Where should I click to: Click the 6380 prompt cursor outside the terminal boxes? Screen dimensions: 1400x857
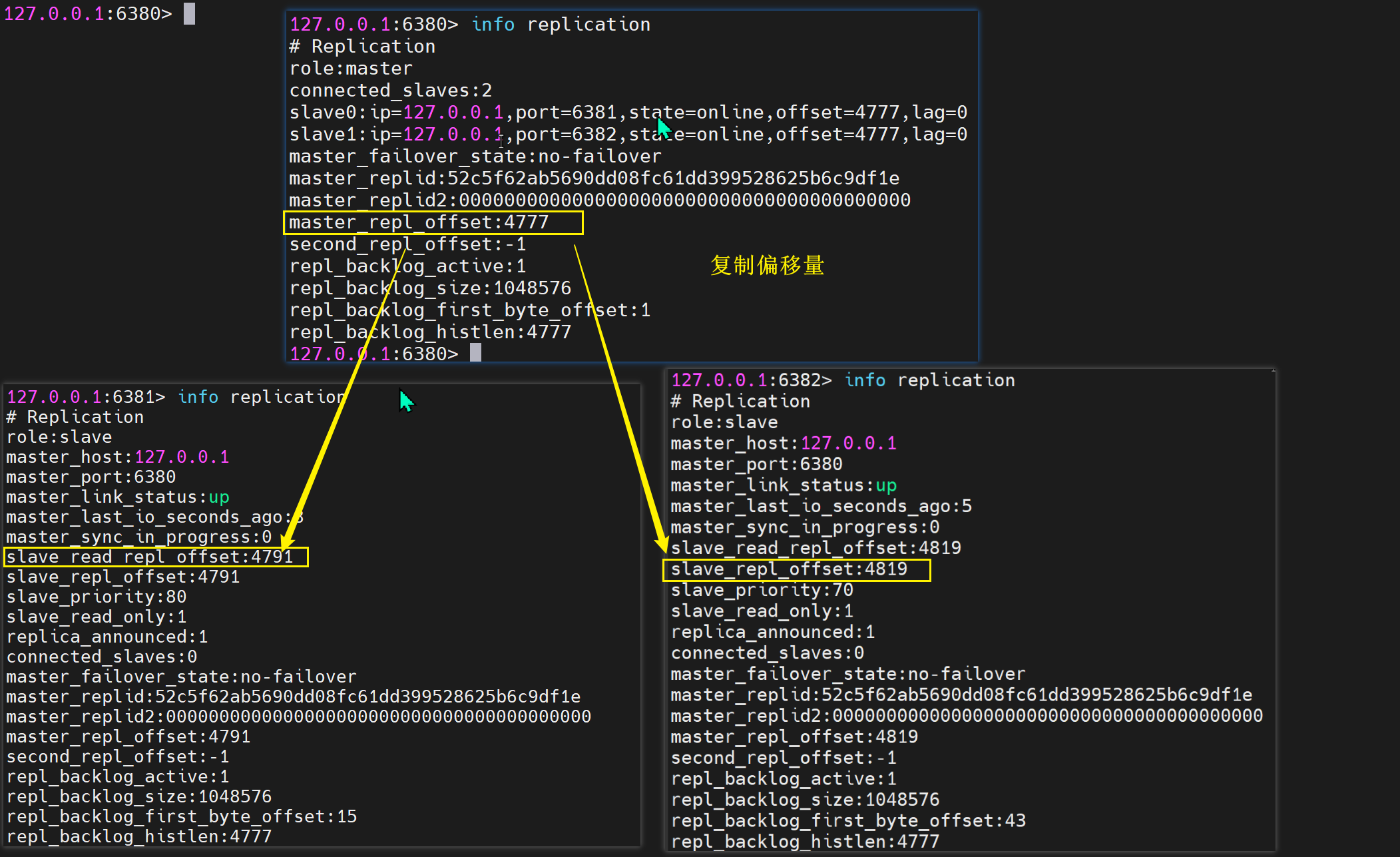click(x=189, y=13)
